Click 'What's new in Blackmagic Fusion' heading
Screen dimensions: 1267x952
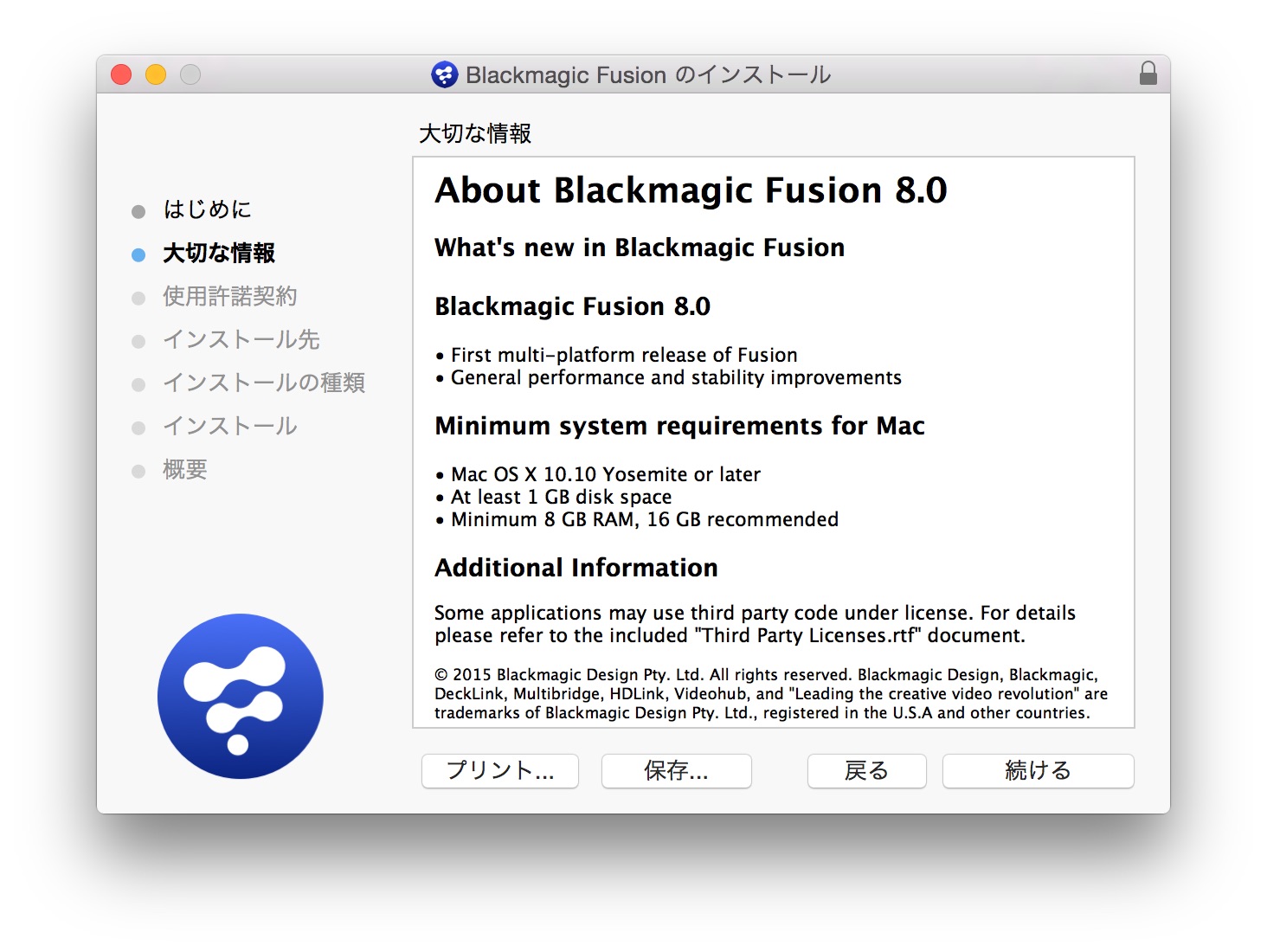640,248
